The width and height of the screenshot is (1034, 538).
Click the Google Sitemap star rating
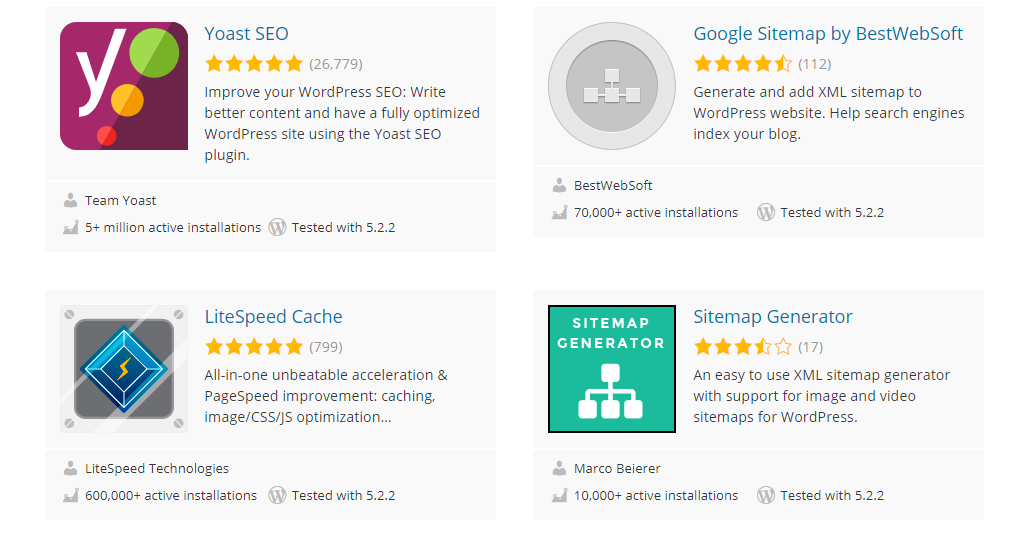click(742, 64)
